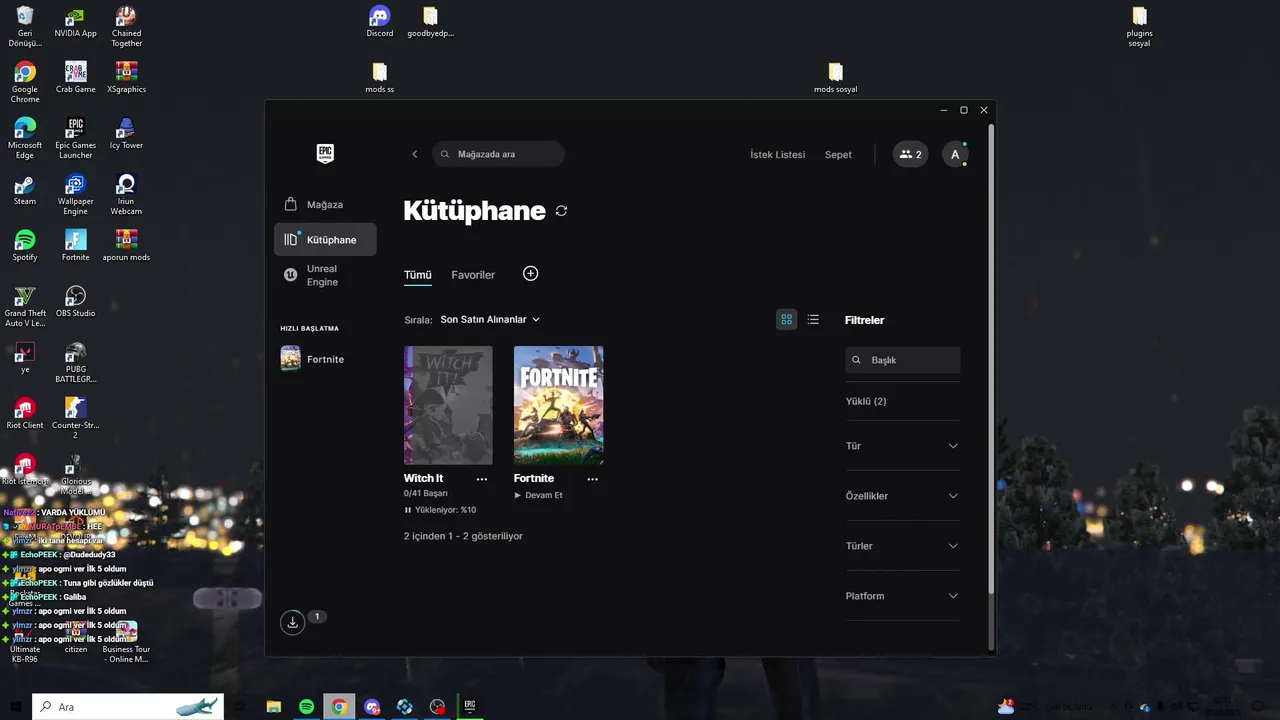Click the Microsoft Edge desktop icon
The image size is (1280, 720).
coord(25,138)
